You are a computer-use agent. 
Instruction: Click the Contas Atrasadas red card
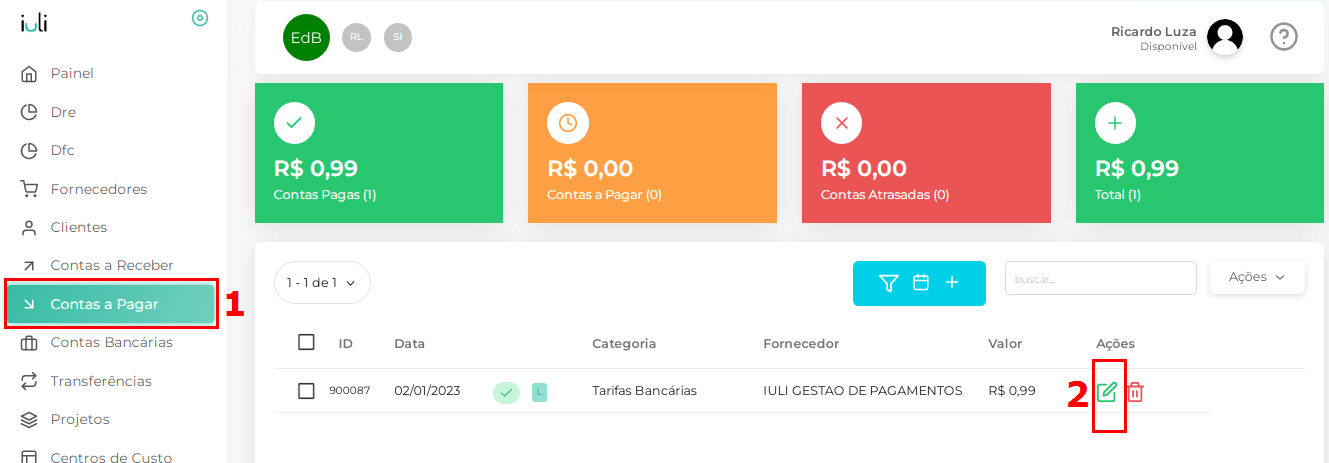coord(926,153)
